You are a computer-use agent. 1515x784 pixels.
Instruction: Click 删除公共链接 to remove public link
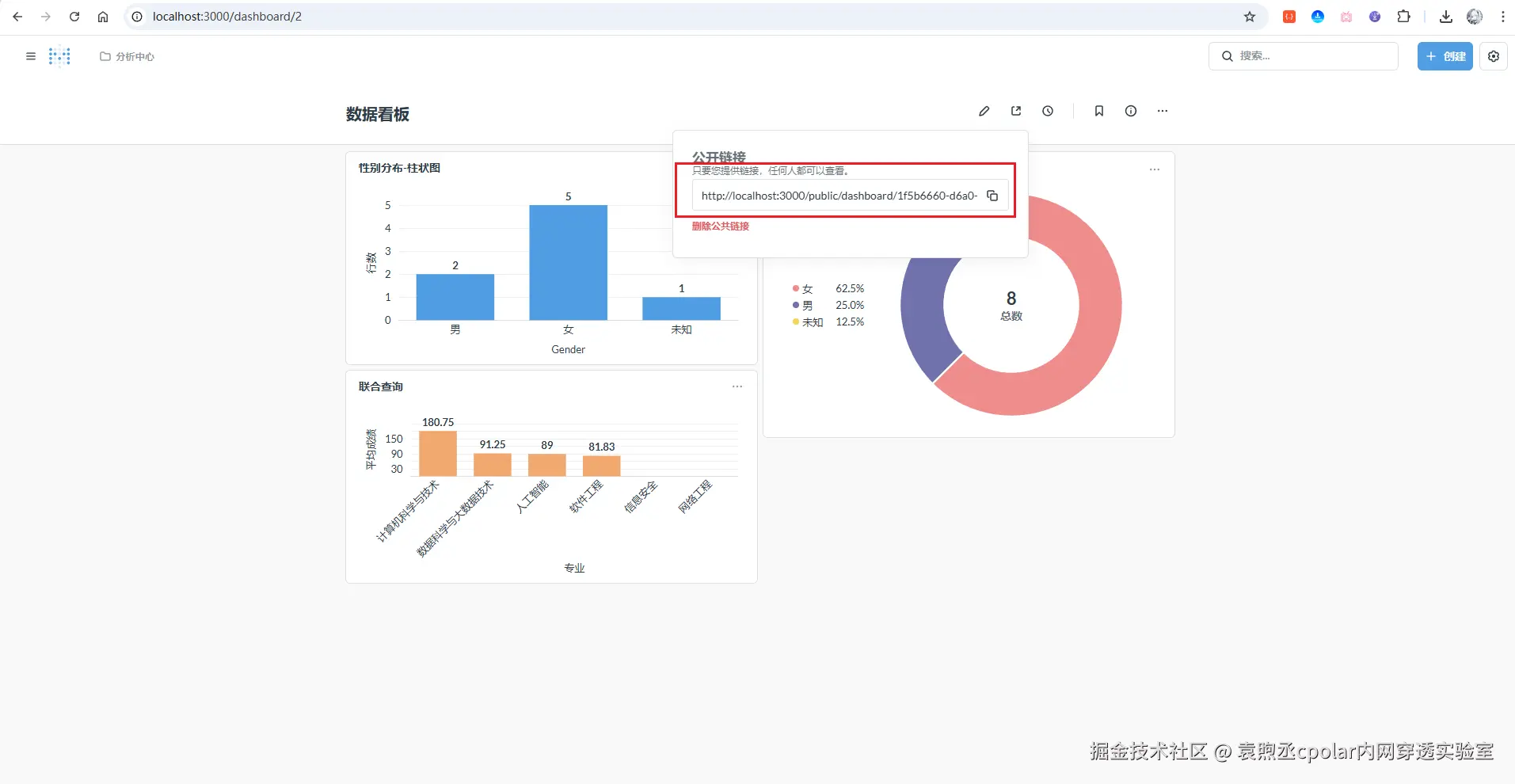pyautogui.click(x=721, y=226)
